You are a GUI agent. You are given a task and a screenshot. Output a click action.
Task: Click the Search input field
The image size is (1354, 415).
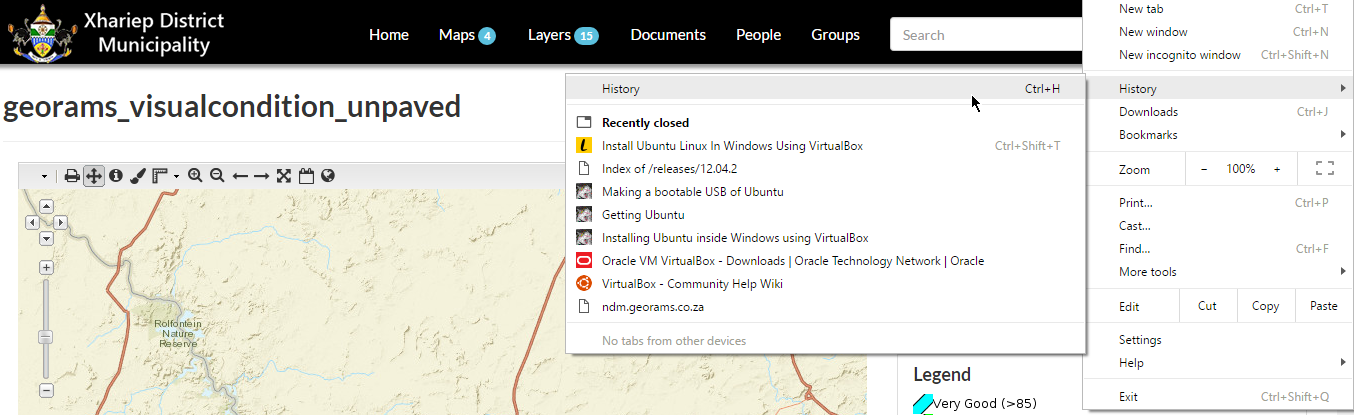pyautogui.click(x=986, y=34)
